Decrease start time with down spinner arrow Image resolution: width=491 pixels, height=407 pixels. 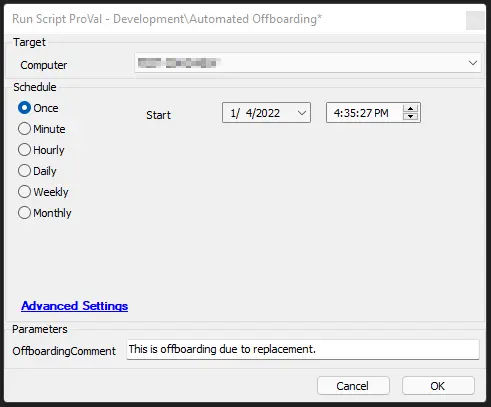[411, 116]
